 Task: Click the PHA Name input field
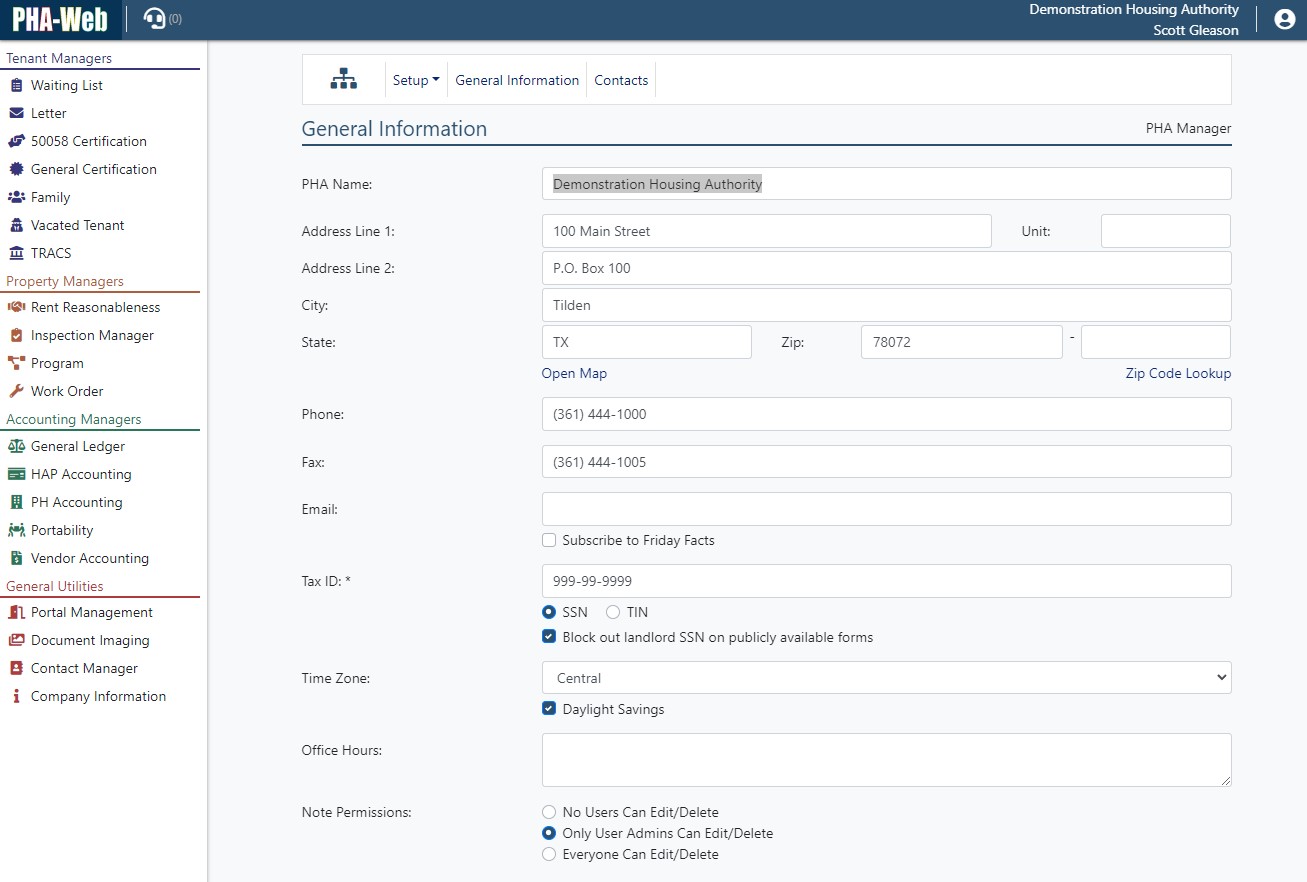pos(887,184)
